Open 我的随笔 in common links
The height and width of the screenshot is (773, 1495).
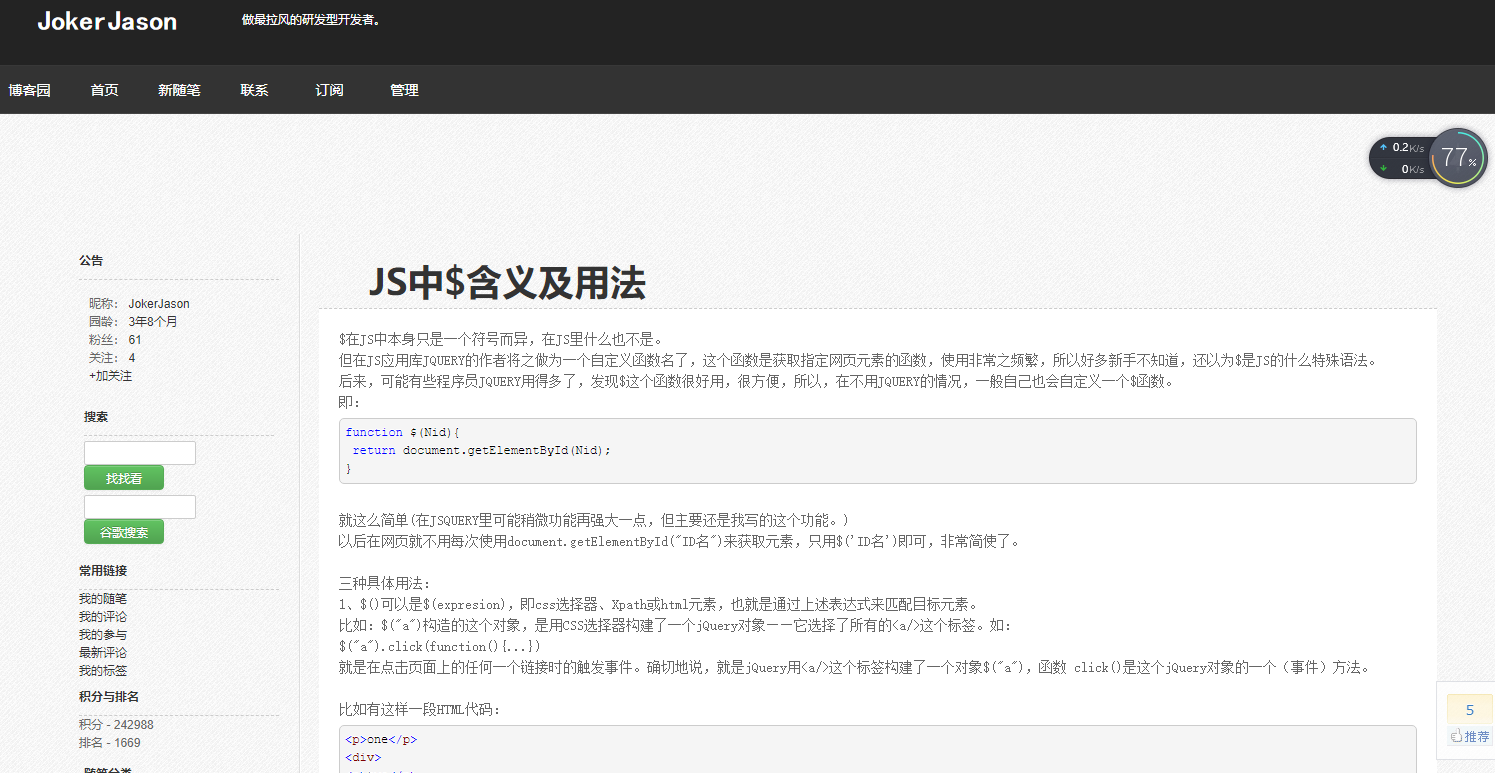103,599
